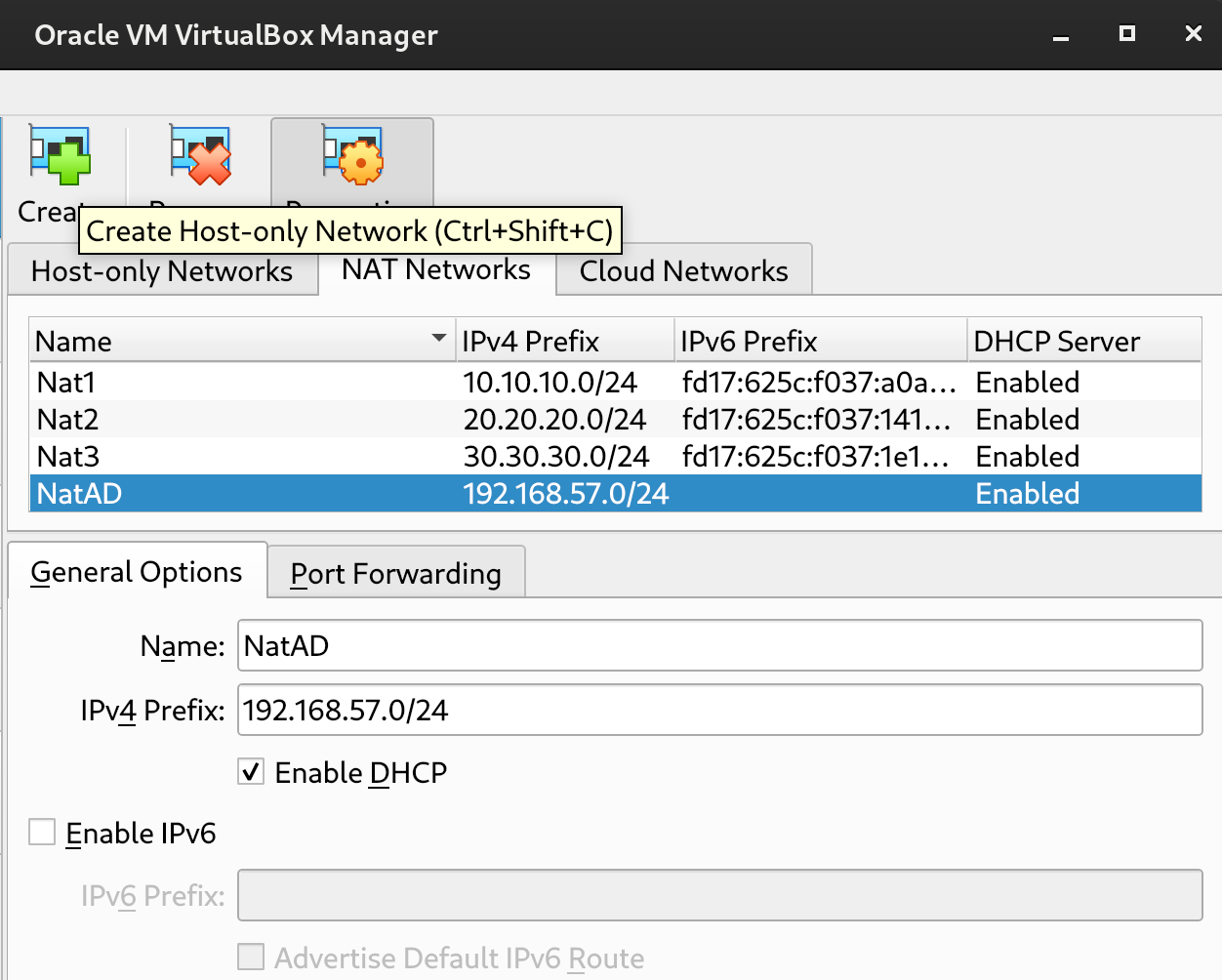Click the network Properties gear icon
Screen dimensions: 1222x980
tap(352, 157)
